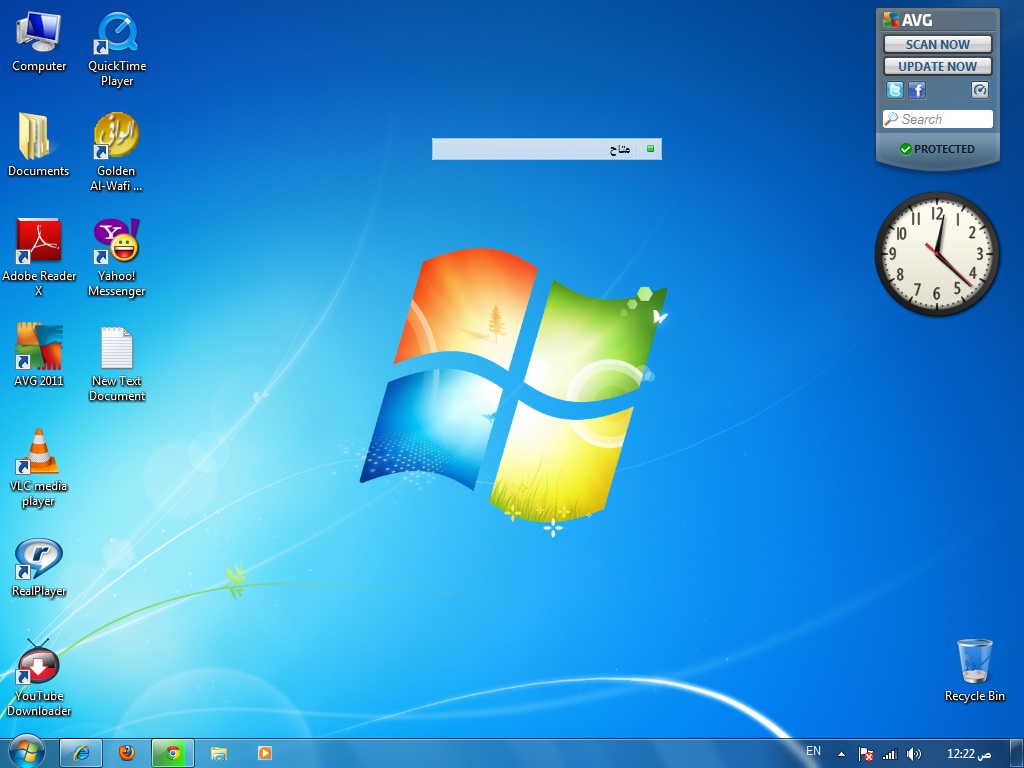Click UPDATE NOW in AVG gadget
1024x768 pixels.
click(937, 67)
